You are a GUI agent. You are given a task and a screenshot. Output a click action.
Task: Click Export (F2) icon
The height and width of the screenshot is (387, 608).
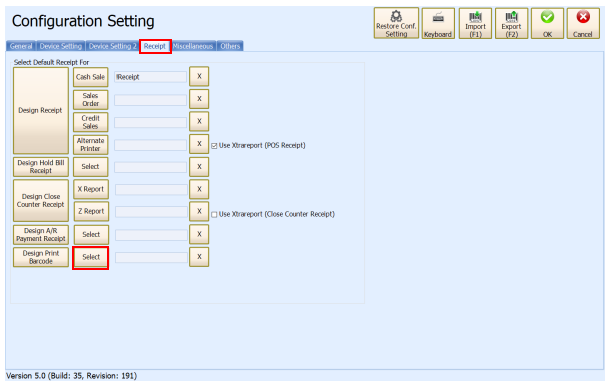511,23
